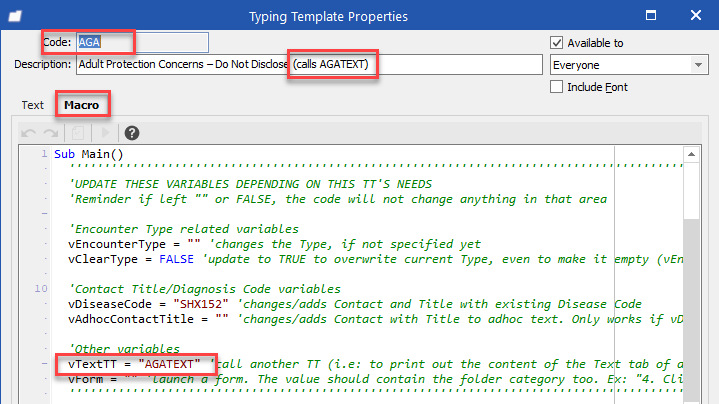Screen dimensions: 719x404
Task: Click the 'Encounter Type related variables comment
Action: [183, 229]
